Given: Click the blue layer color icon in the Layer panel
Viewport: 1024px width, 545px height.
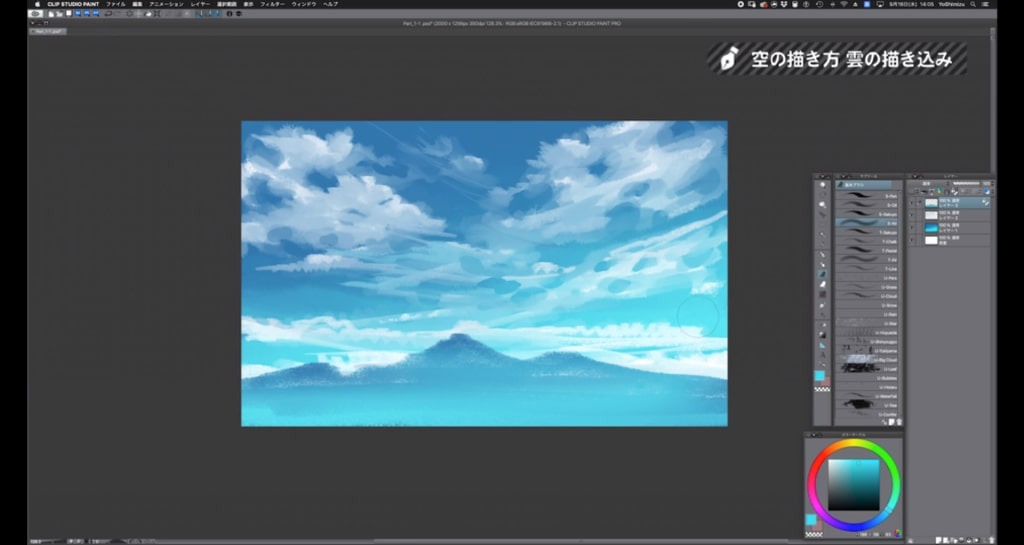Looking at the screenshot, I should point(987,191).
